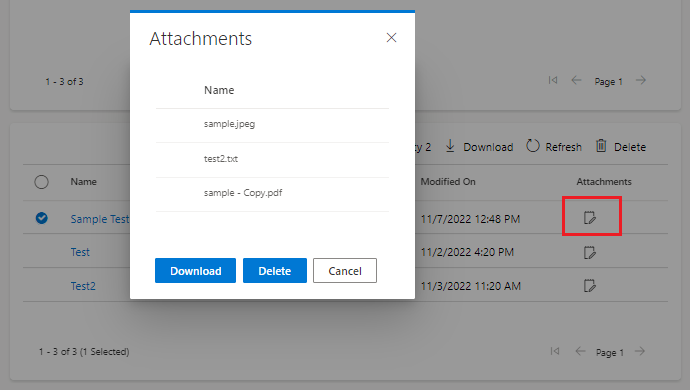
Task: Click the 11/2/2022 4:20 PM cell
Action: [x=467, y=252]
